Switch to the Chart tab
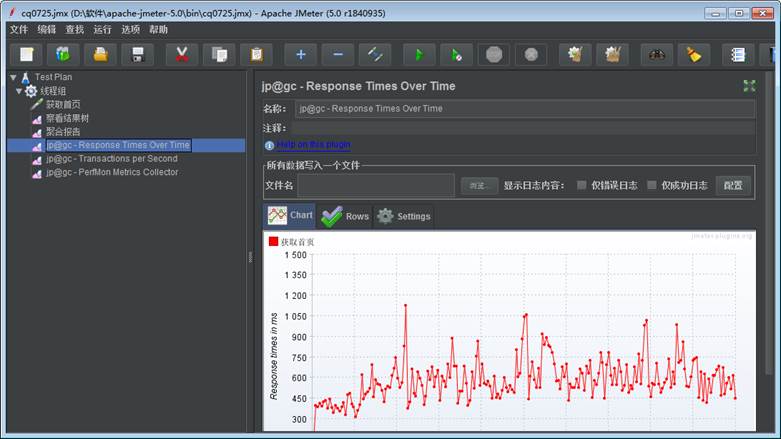The image size is (781, 439). click(x=289, y=215)
